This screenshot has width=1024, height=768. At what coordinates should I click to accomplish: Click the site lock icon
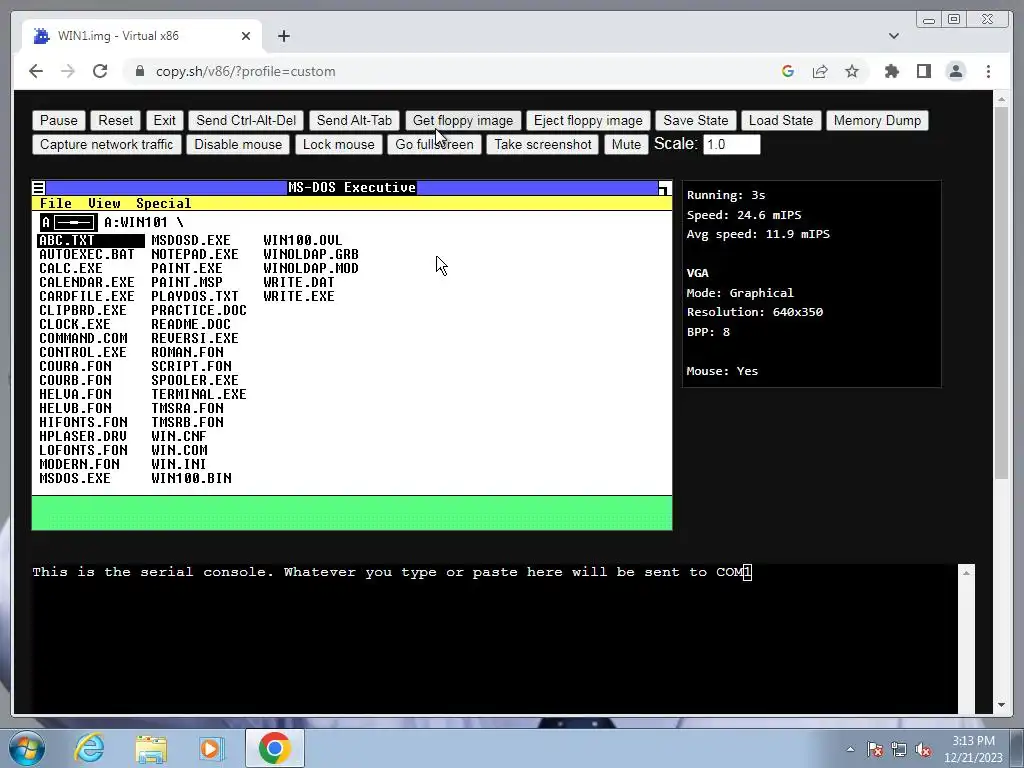click(140, 71)
